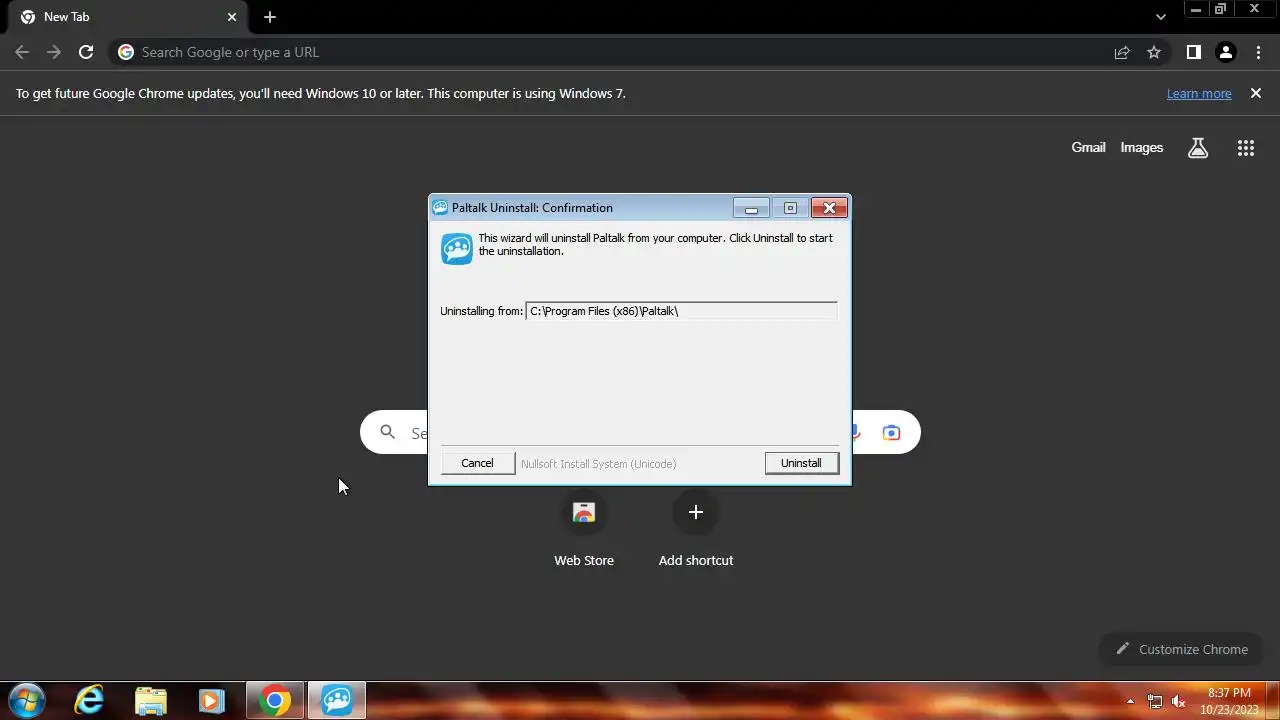
Task: Click Add shortcut plus button
Action: [x=696, y=512]
